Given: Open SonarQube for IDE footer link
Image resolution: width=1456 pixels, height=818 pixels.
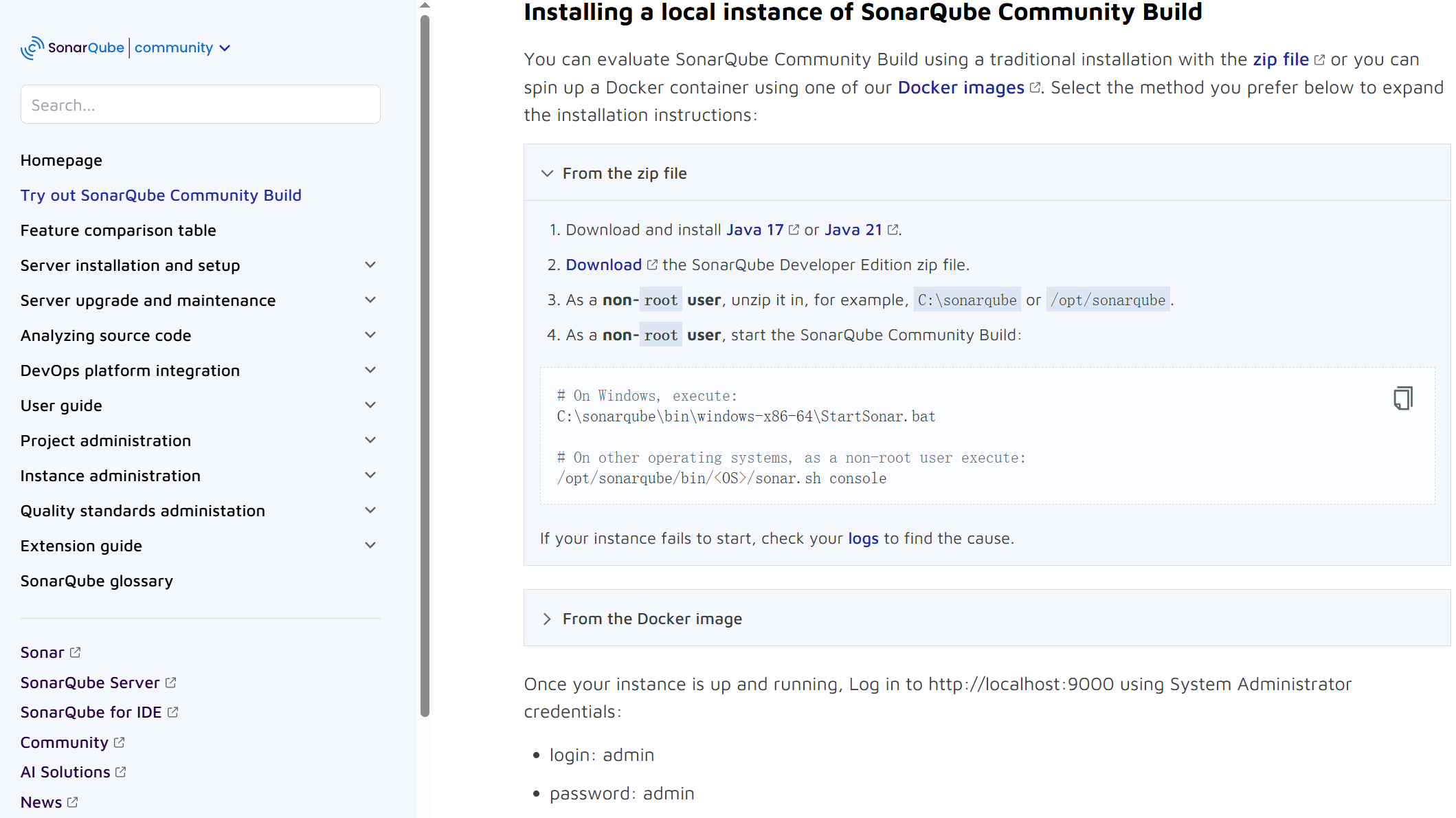Looking at the screenshot, I should pyautogui.click(x=91, y=712).
